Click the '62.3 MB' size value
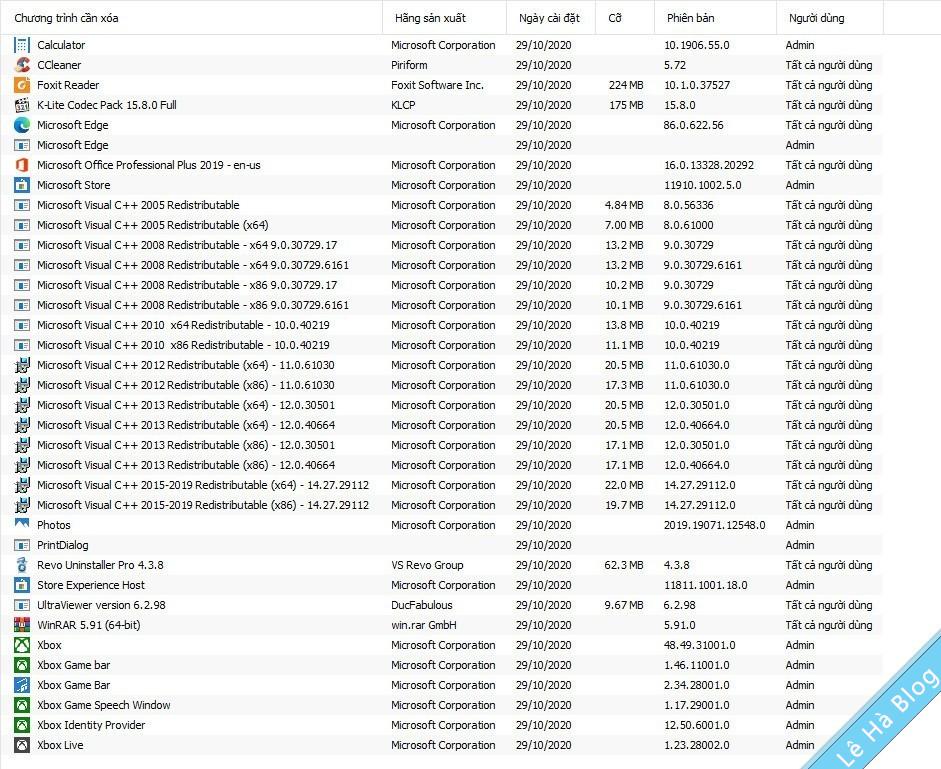This screenshot has height=769, width=941. tap(624, 565)
